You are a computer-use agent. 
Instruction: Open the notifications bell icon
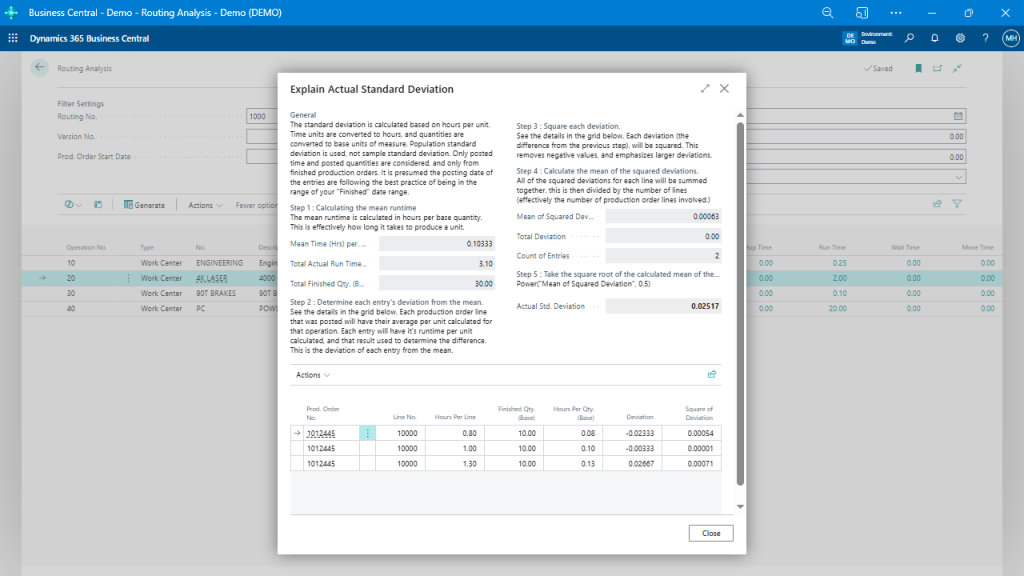[933, 38]
